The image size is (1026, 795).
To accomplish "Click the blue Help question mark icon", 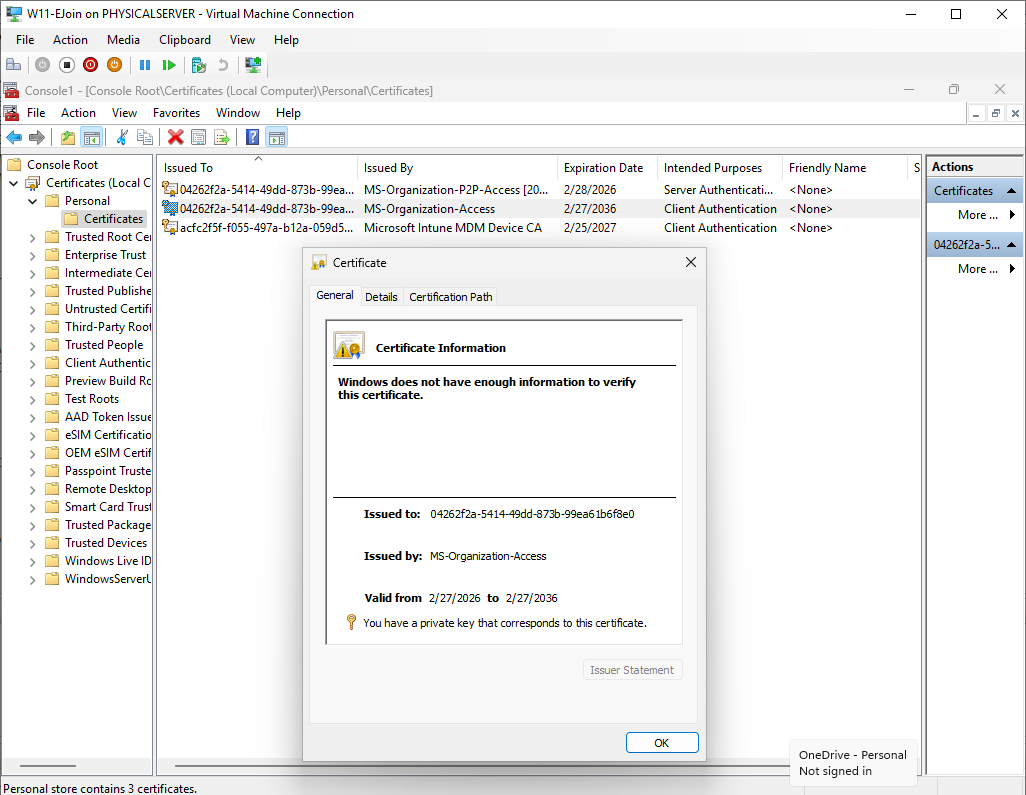I will [x=253, y=137].
